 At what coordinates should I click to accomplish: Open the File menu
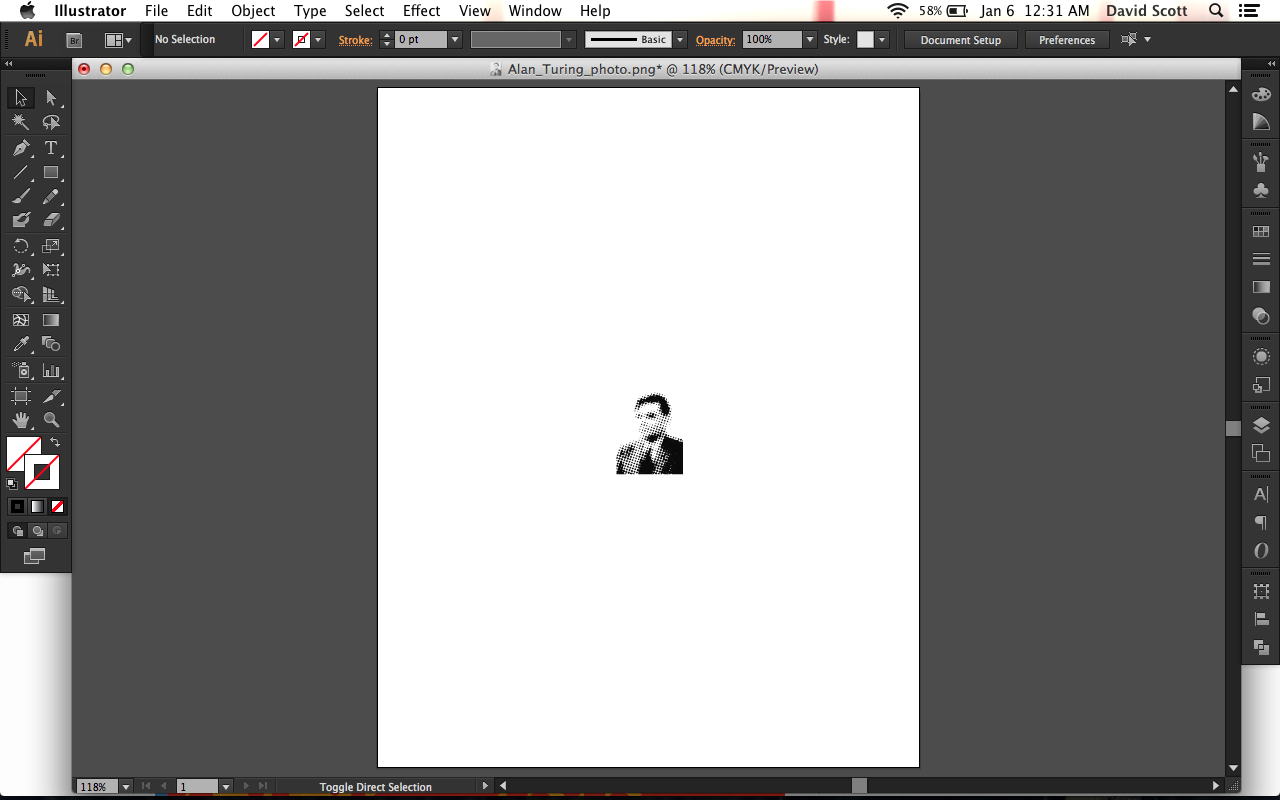pyautogui.click(x=156, y=11)
